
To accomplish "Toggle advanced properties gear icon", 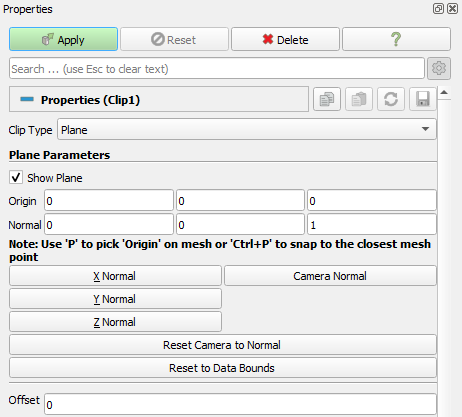I will [x=439, y=68].
